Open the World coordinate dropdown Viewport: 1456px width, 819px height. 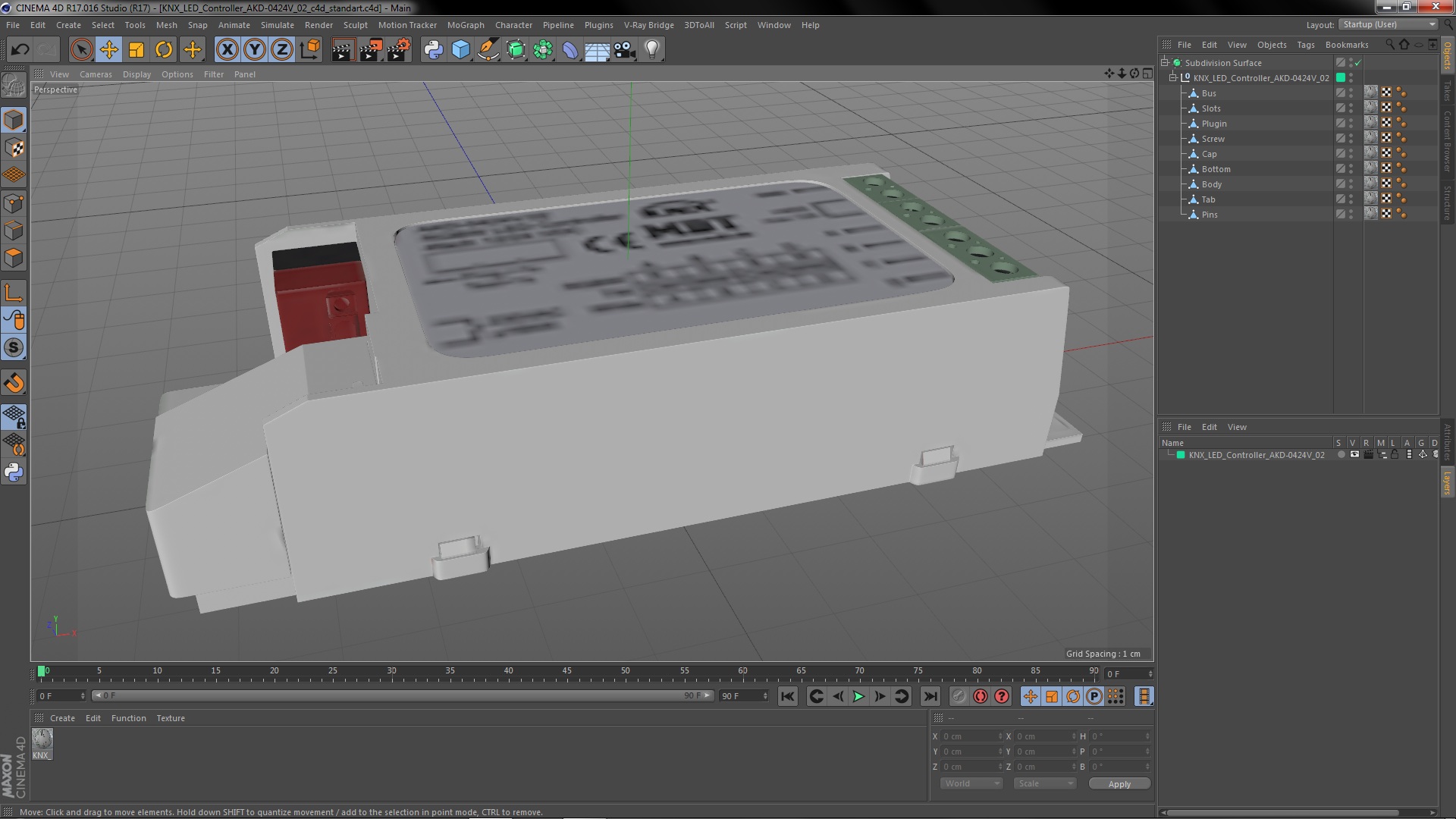tap(971, 783)
